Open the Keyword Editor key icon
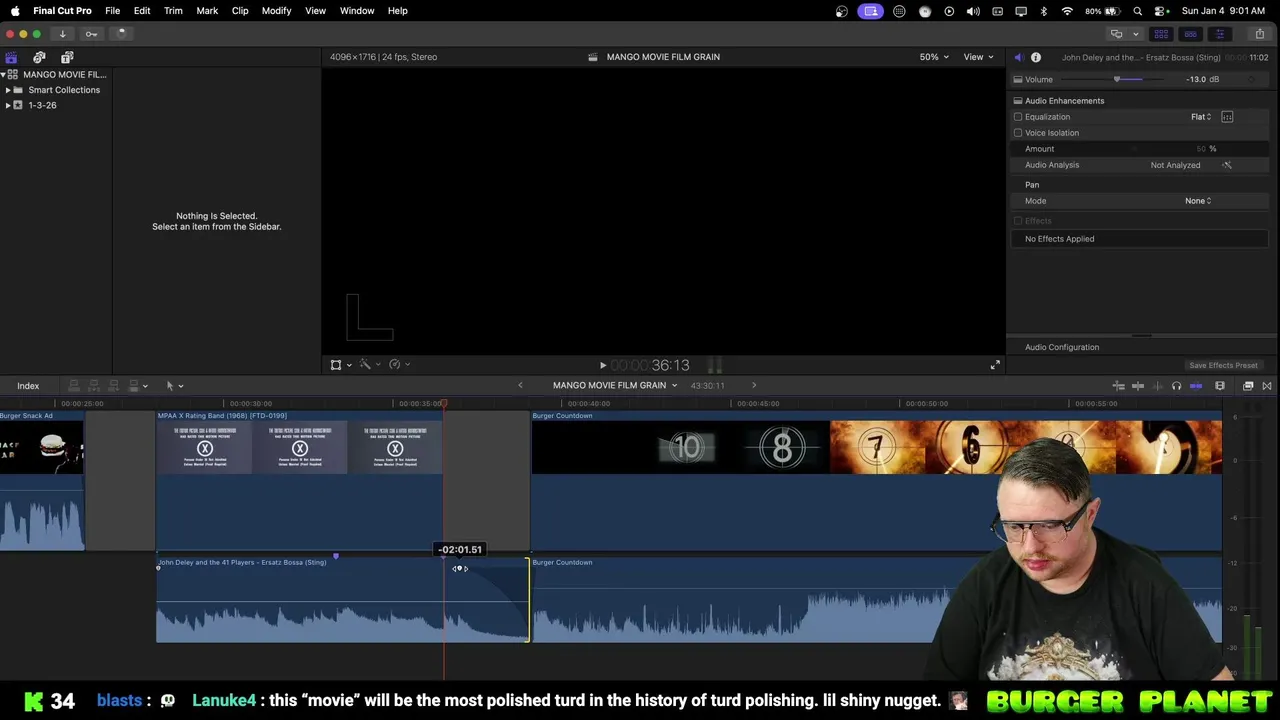This screenshot has width=1280, height=720. pyautogui.click(x=91, y=33)
